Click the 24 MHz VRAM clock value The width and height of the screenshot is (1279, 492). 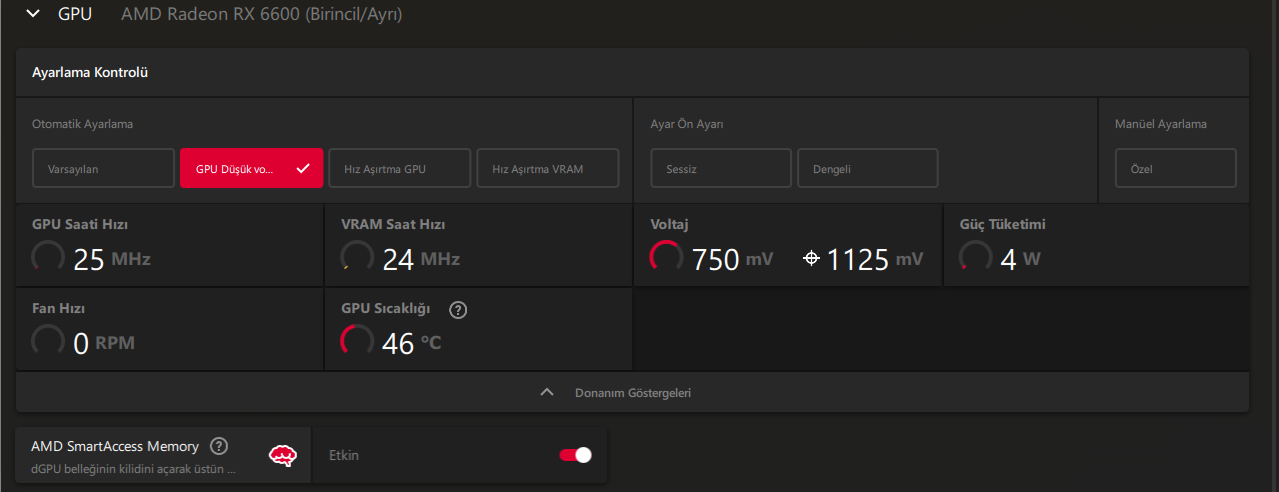pyautogui.click(x=421, y=260)
